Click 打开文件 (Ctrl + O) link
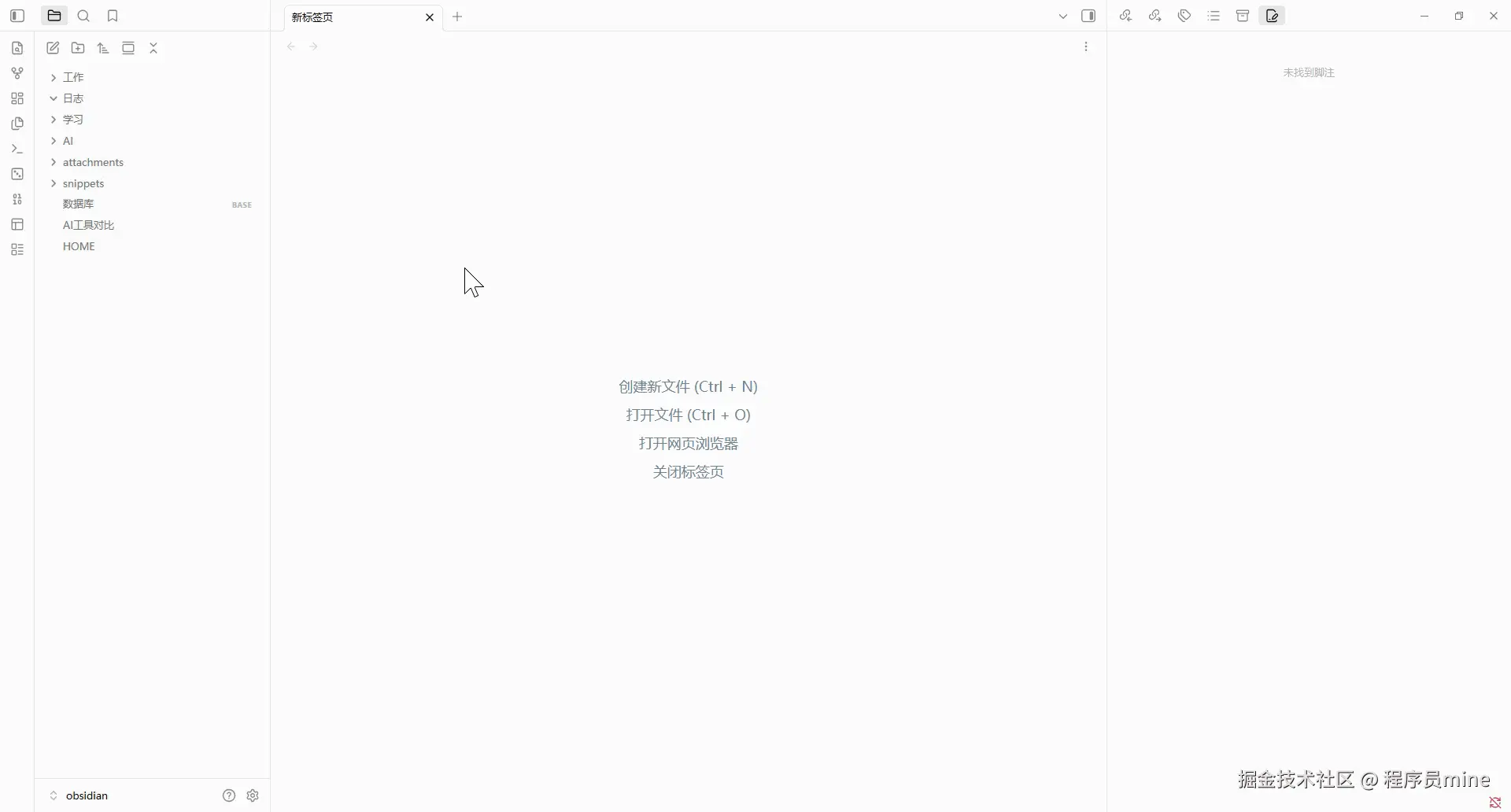 [688, 415]
